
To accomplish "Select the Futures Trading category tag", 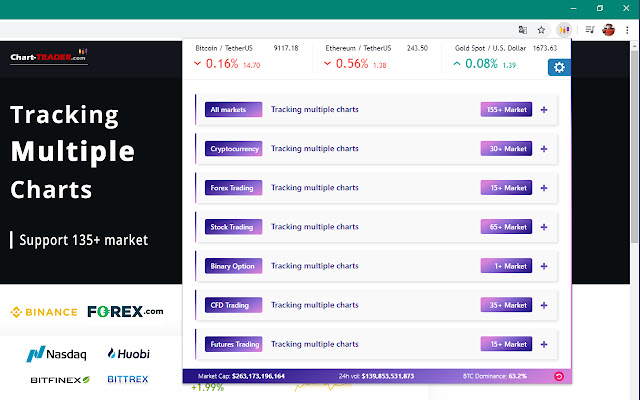I will point(233,344).
